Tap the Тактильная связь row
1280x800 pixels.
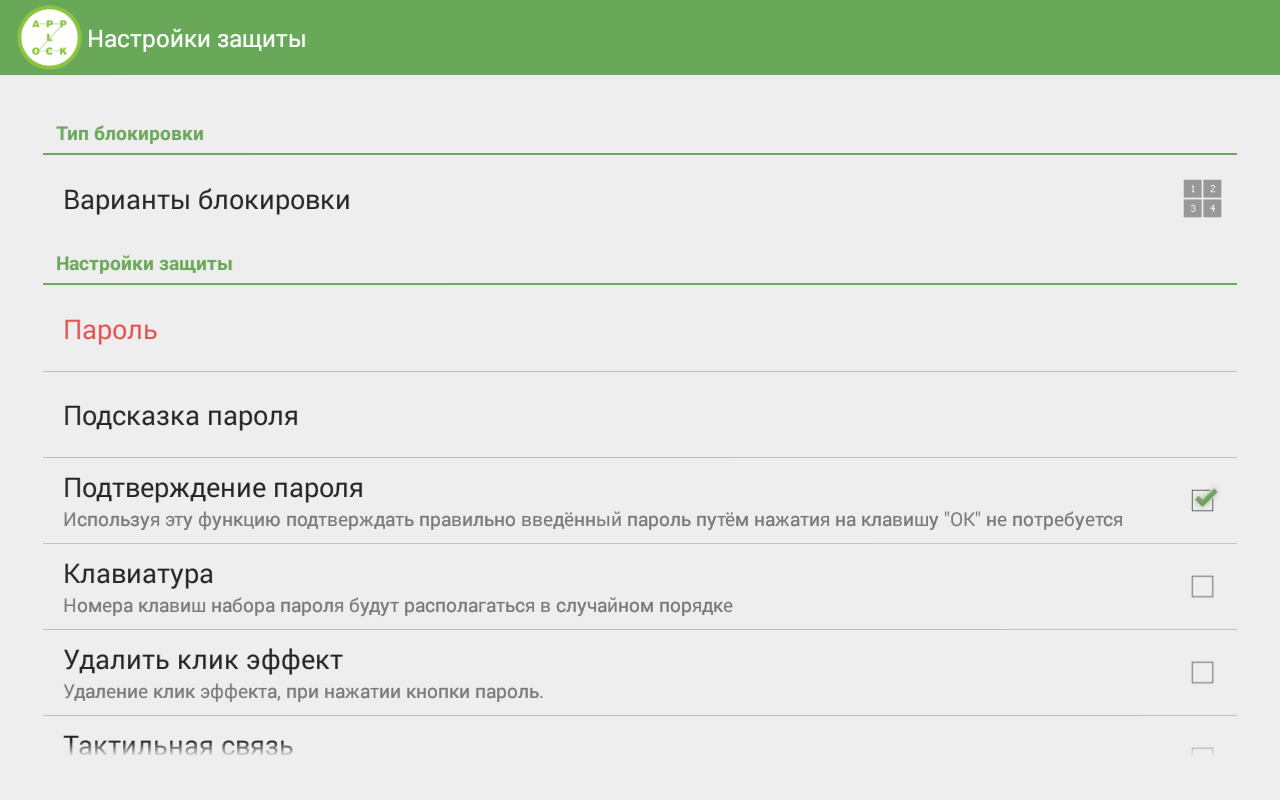point(640,746)
